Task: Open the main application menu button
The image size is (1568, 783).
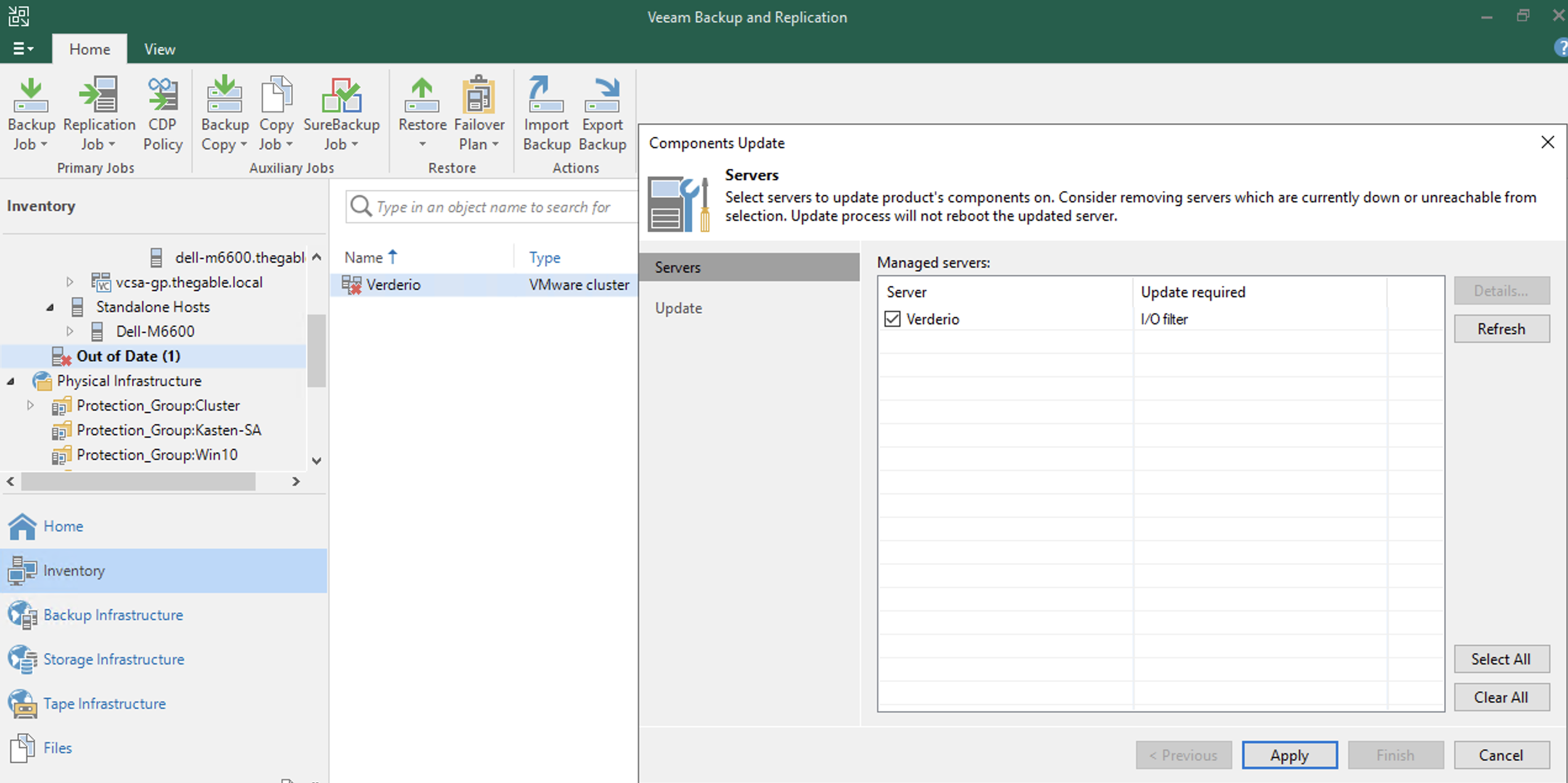Action: pos(23,48)
